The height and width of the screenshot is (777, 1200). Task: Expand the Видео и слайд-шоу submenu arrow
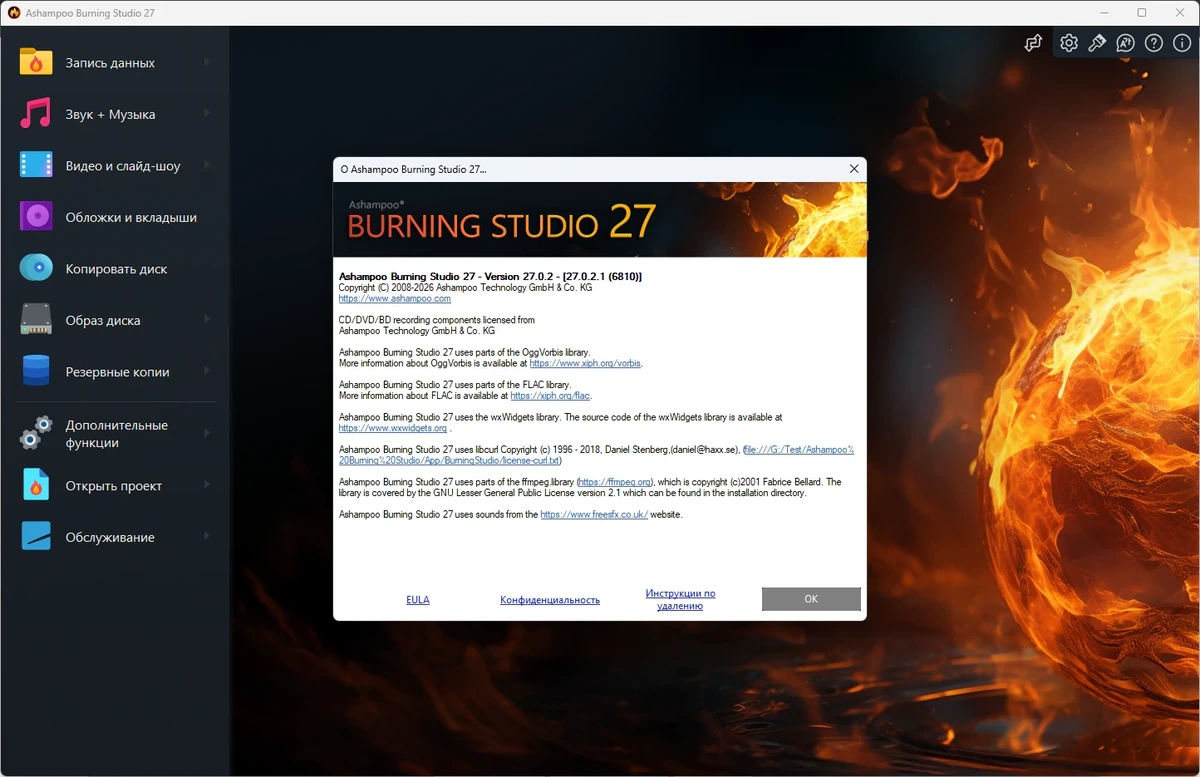pyautogui.click(x=207, y=165)
